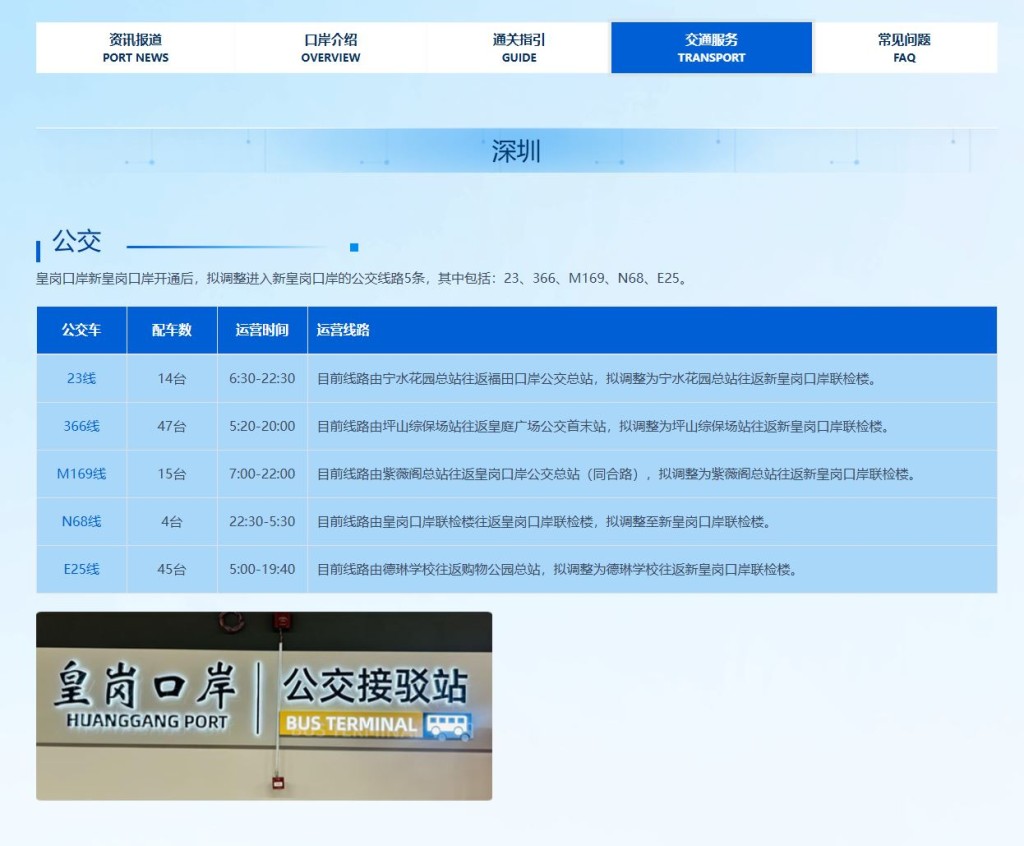Click the N68 皇岗口岸联检楼 route description
The image size is (1024, 846).
pos(545,521)
